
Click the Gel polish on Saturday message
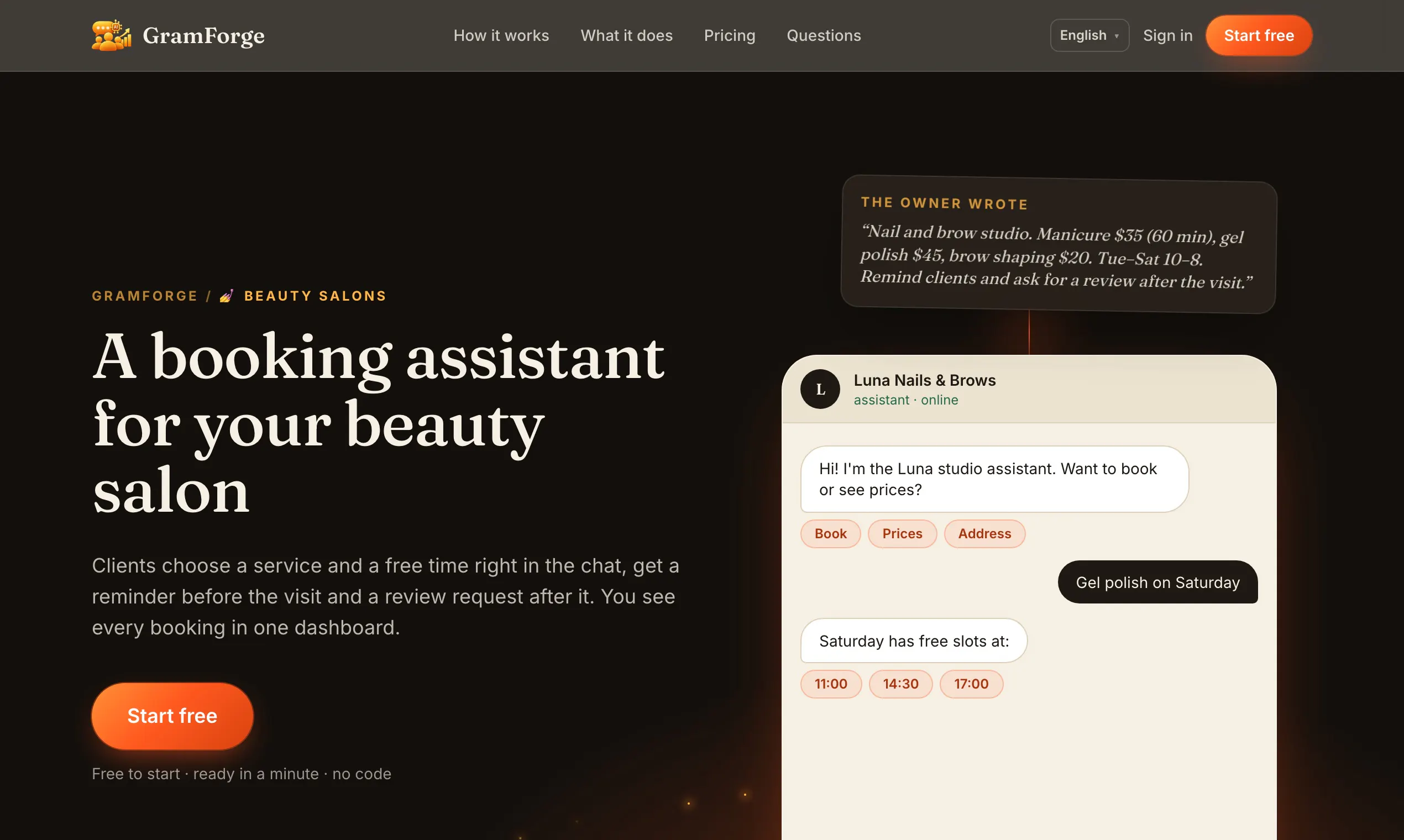1157,582
